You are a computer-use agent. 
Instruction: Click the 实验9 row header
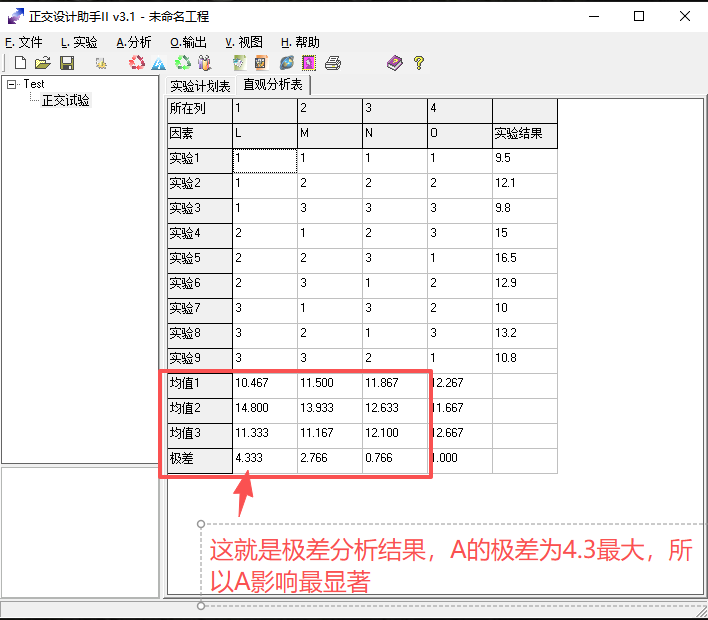tap(200, 360)
